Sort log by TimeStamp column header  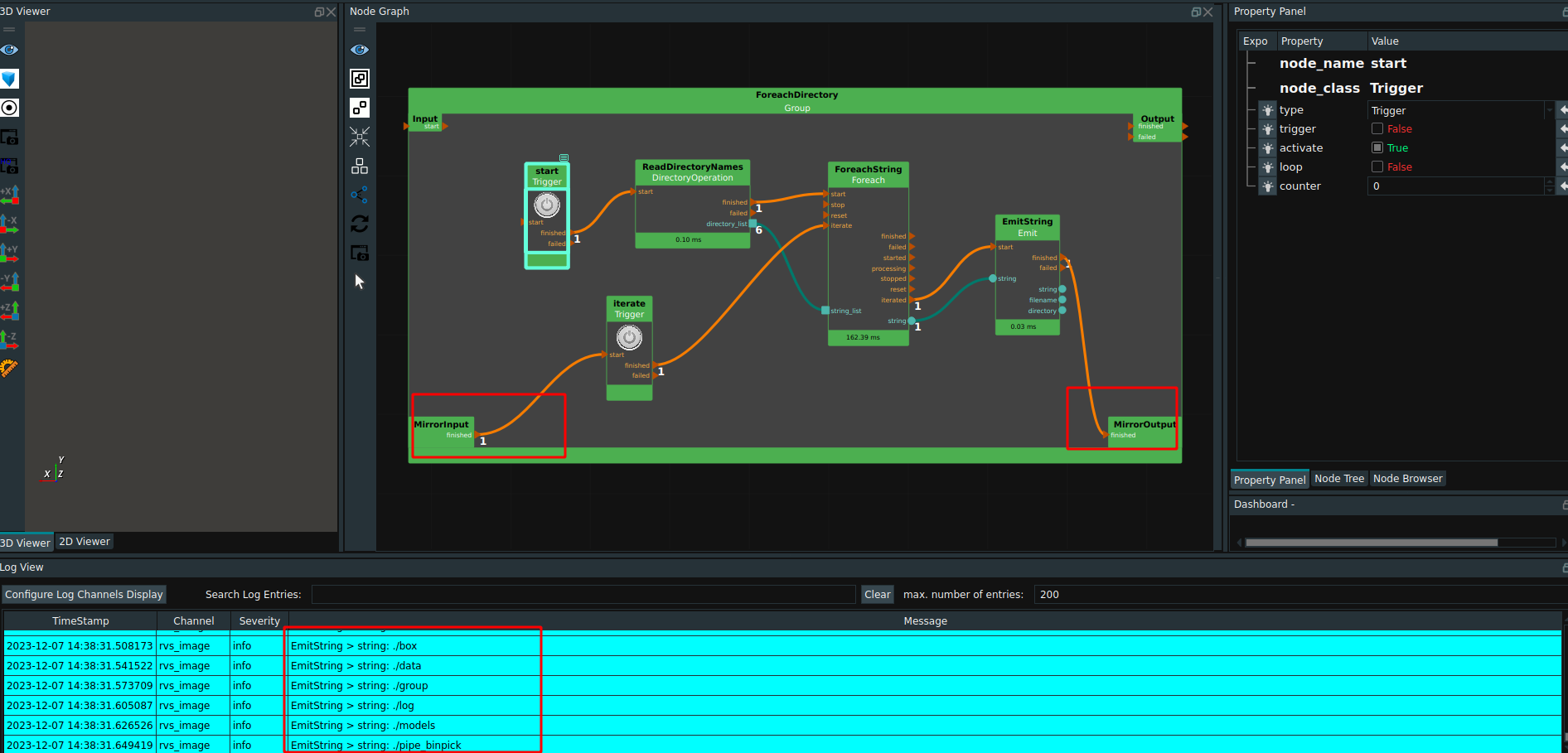point(80,621)
